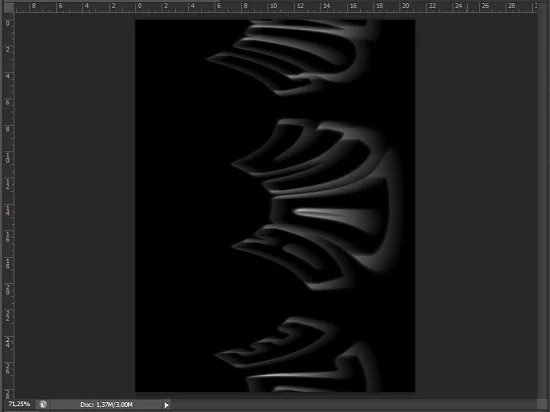Click the 10 mark on the horizontal ruler

tap(274, 6)
